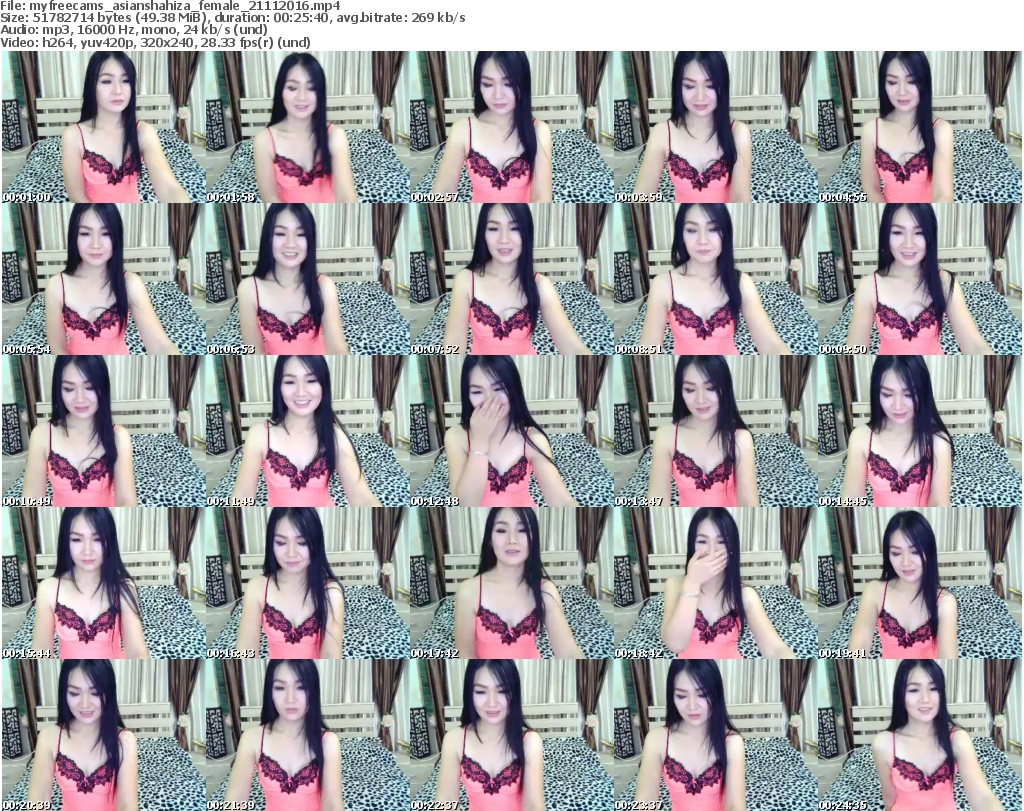Select the thumbnail frame stamped 00:20:39

[104, 735]
